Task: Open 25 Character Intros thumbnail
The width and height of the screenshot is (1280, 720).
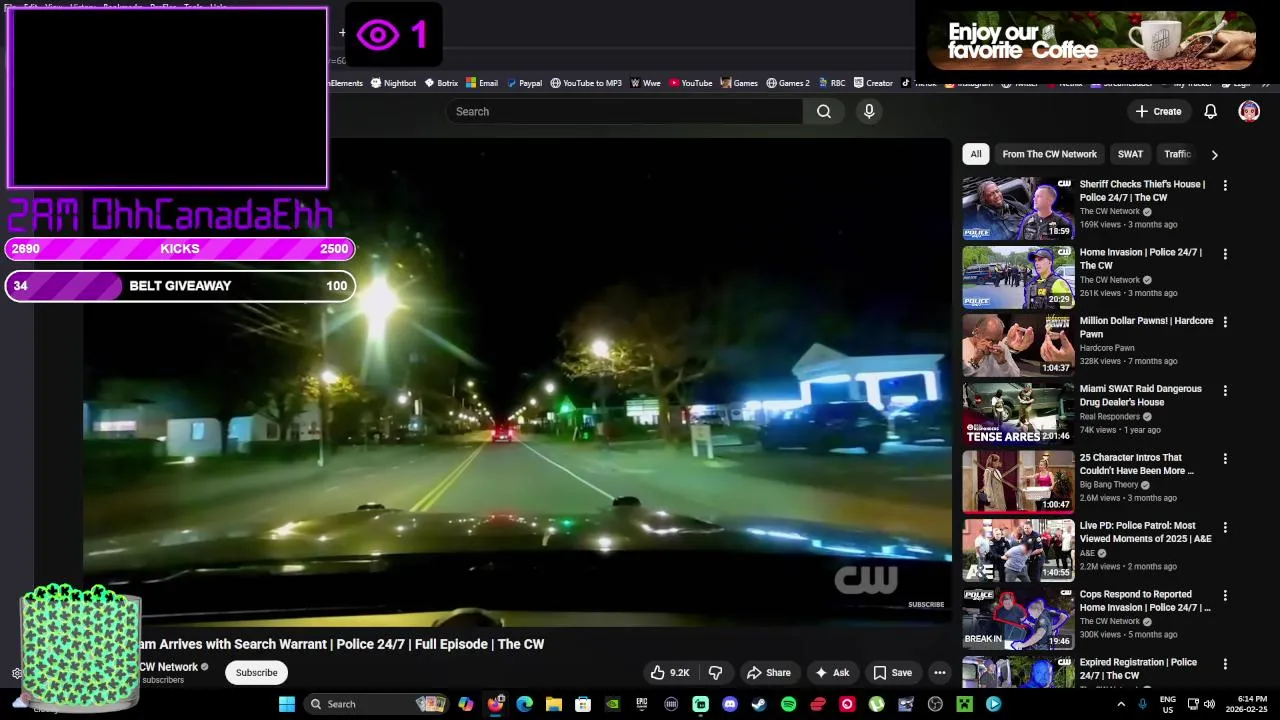Action: [1018, 482]
